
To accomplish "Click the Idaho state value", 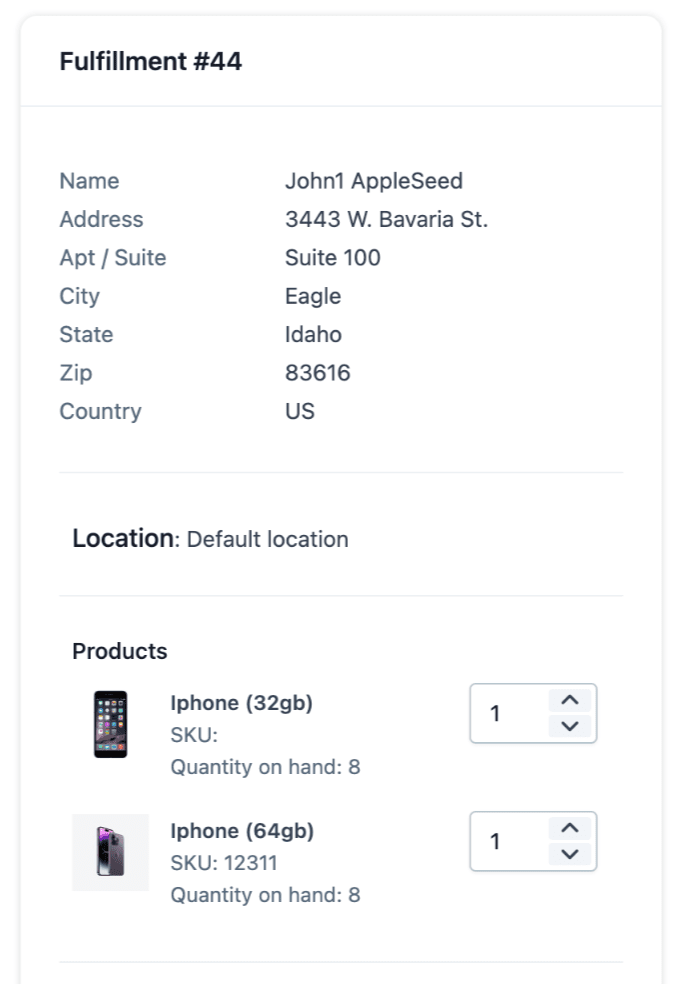I will point(313,334).
